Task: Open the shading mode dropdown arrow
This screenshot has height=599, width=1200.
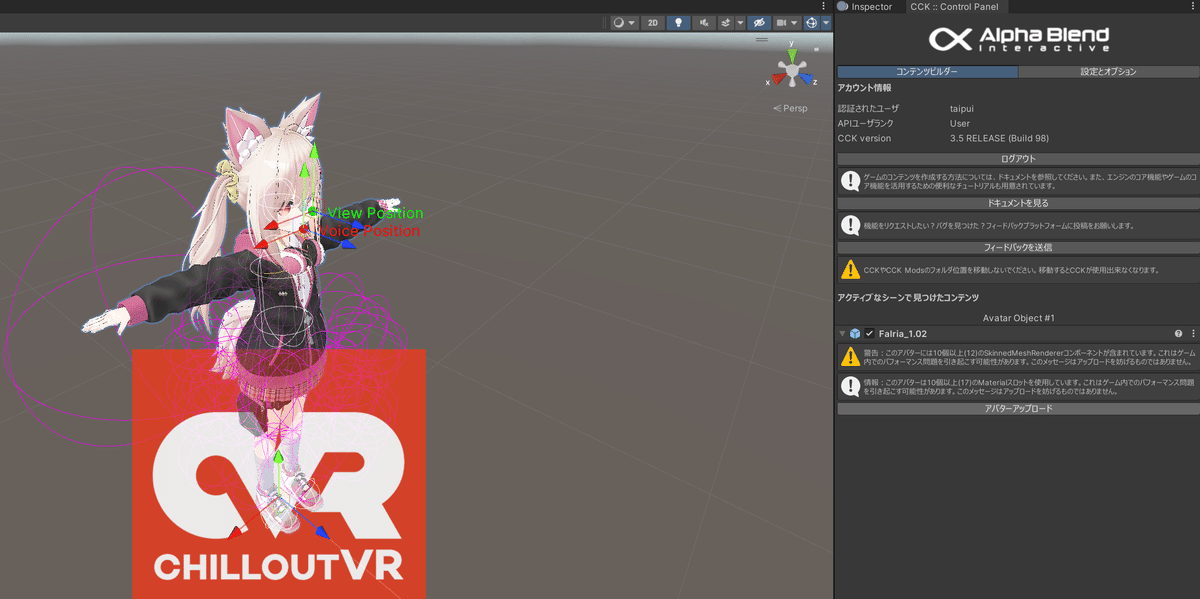Action: pyautogui.click(x=633, y=22)
